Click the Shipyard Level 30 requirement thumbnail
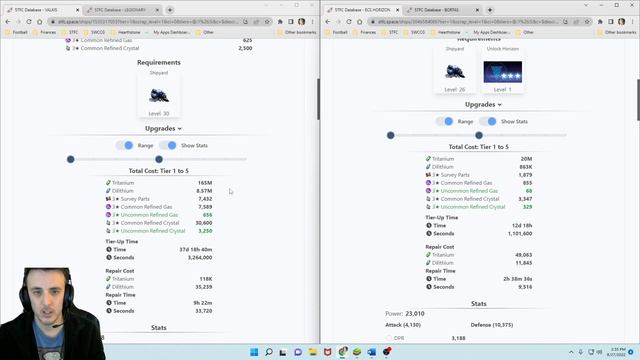Viewport: 640px width, 360px height. point(159,96)
